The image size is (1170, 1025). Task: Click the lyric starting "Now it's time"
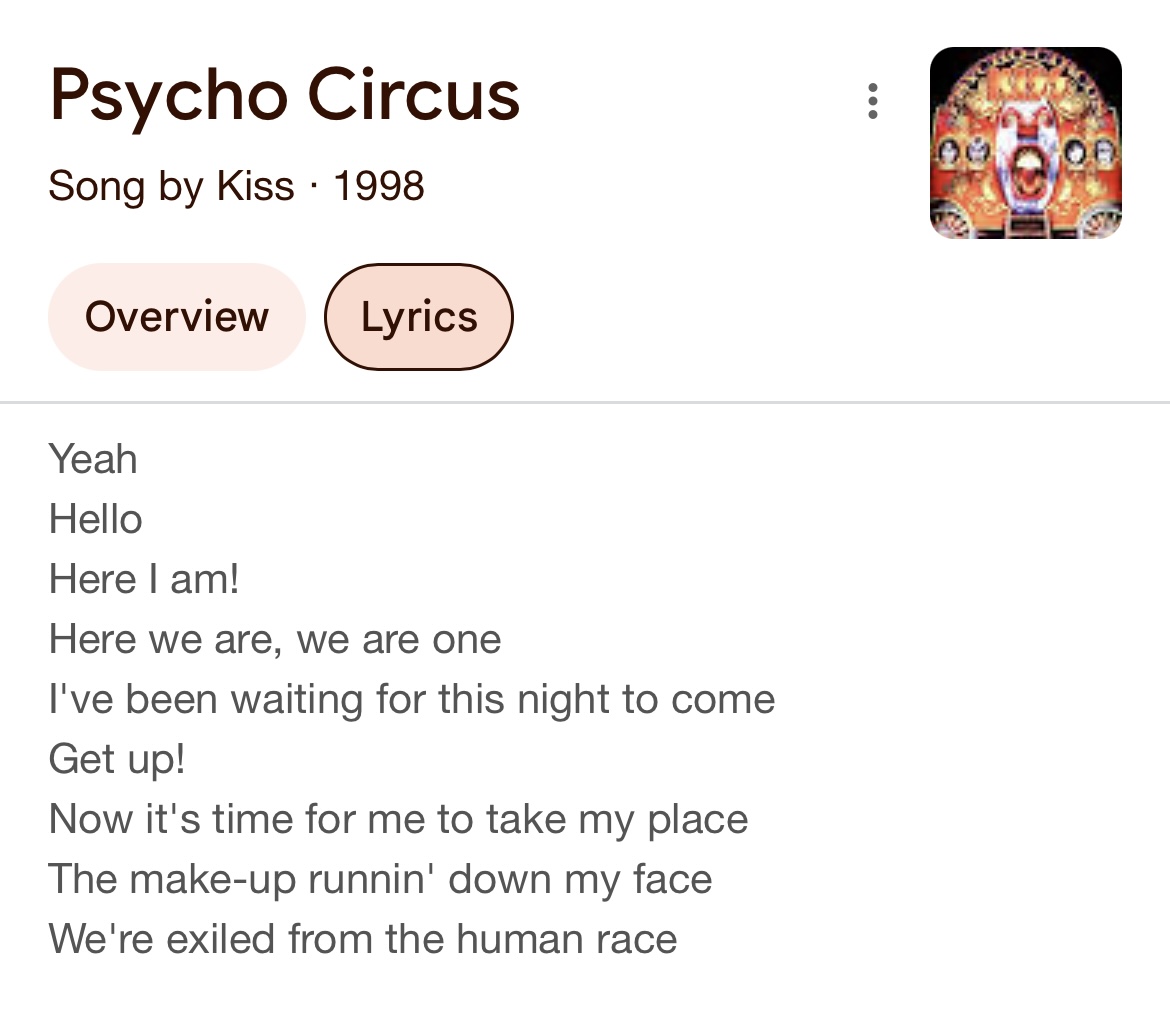click(398, 820)
